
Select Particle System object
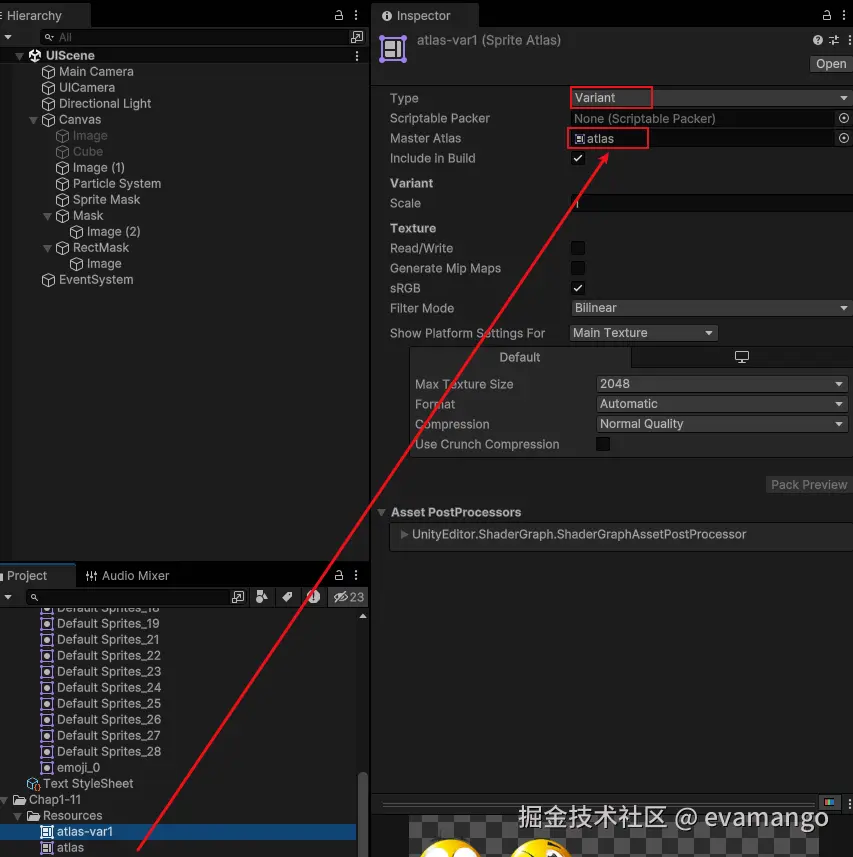116,184
